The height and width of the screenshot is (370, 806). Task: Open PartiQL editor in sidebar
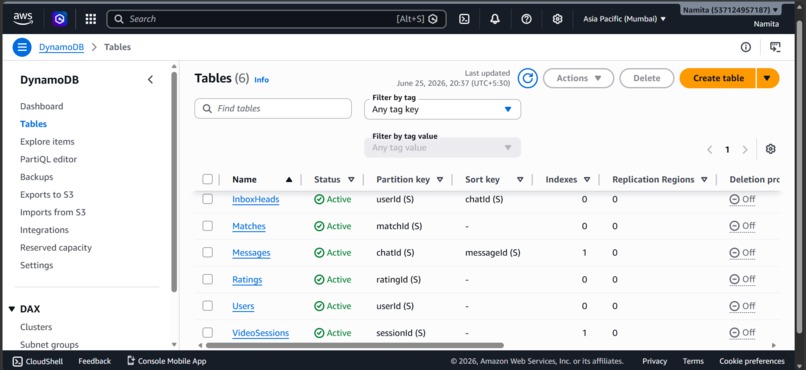tap(48, 159)
